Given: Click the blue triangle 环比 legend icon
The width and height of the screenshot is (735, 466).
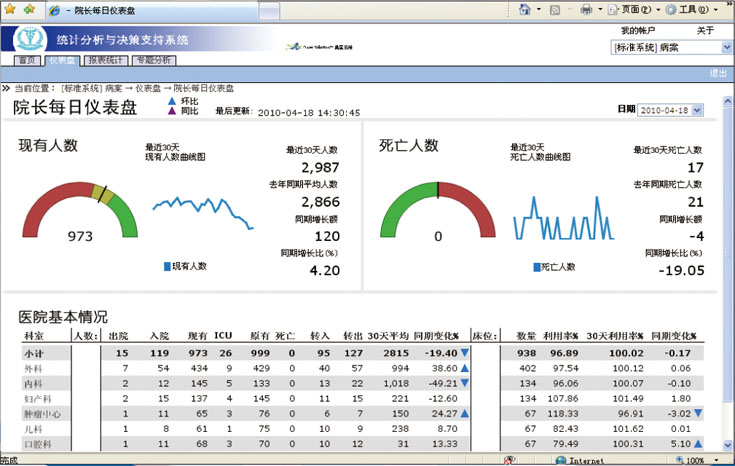Looking at the screenshot, I should tap(172, 101).
